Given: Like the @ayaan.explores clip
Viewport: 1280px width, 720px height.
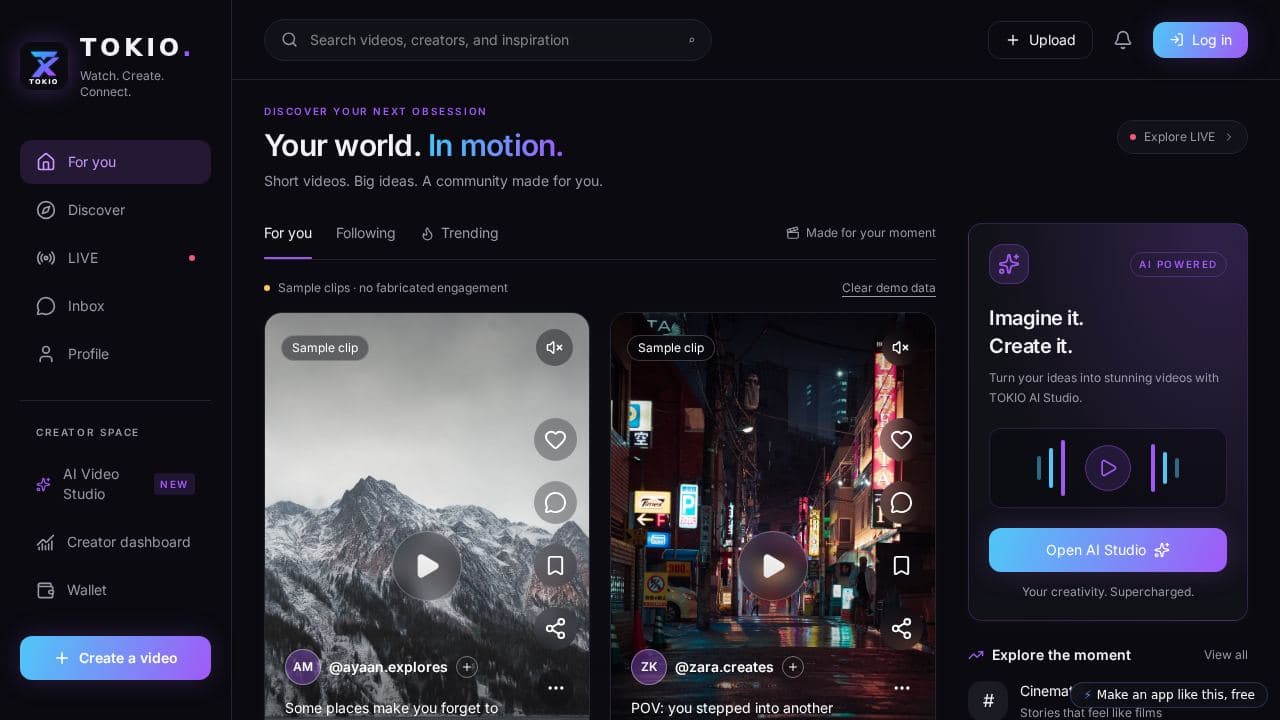Looking at the screenshot, I should pyautogui.click(x=555, y=439).
